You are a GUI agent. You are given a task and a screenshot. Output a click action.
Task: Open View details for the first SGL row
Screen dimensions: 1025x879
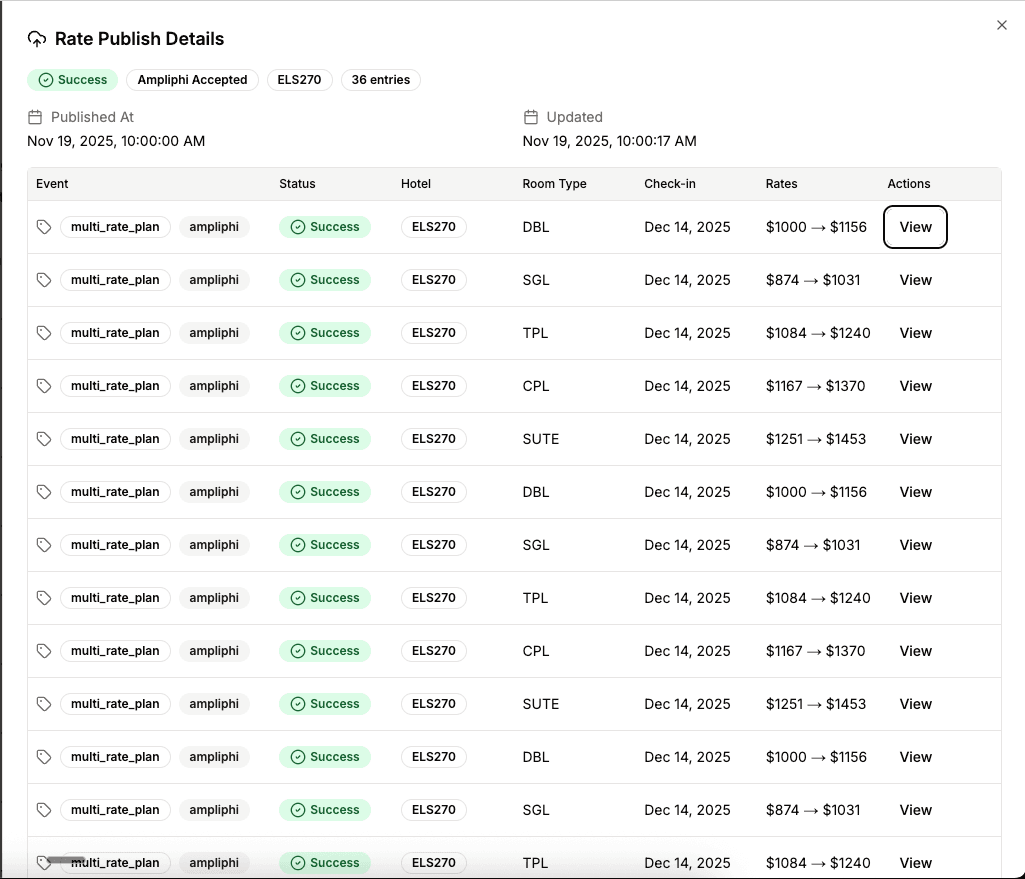[x=915, y=280]
